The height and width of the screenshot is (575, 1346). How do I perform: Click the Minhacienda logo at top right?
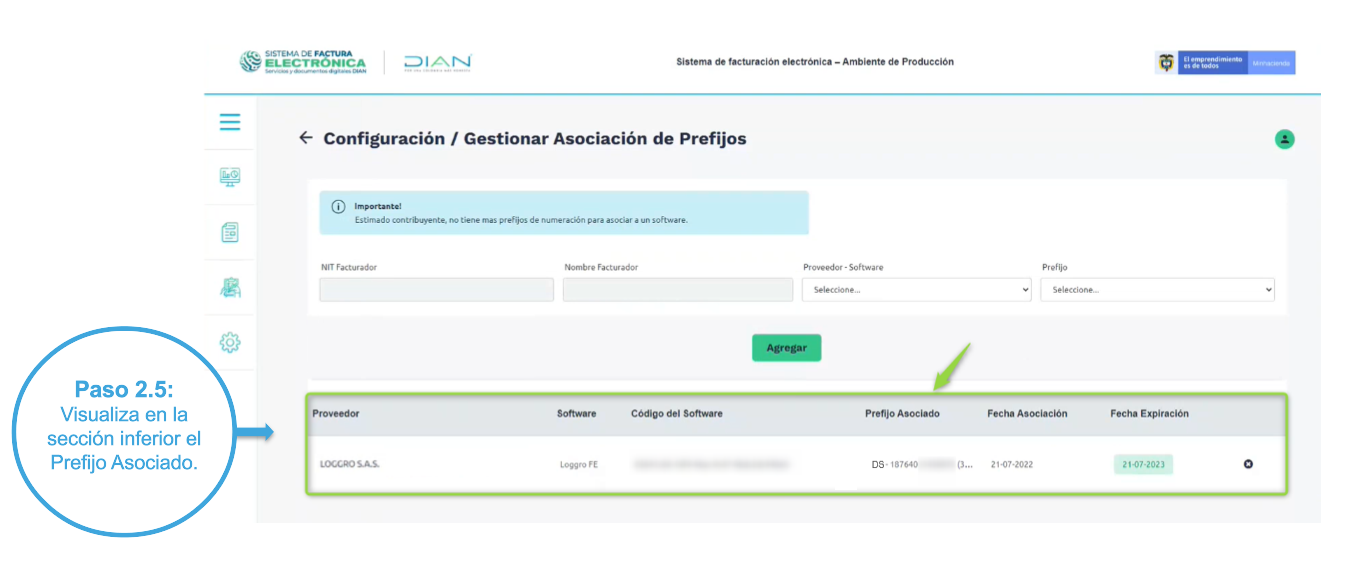point(1271,63)
